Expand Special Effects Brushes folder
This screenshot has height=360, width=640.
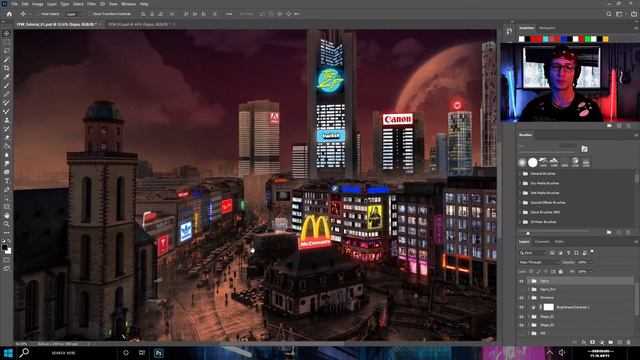coord(520,202)
